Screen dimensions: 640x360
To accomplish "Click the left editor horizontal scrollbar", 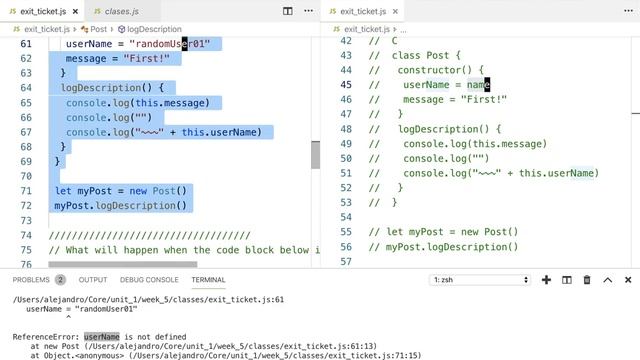I will (x=123, y=264).
